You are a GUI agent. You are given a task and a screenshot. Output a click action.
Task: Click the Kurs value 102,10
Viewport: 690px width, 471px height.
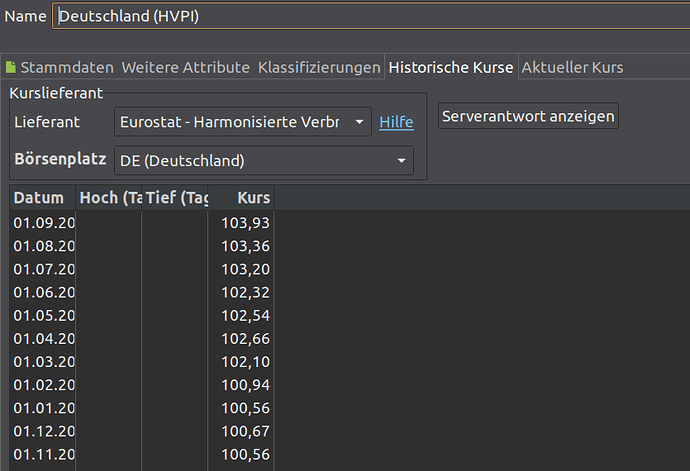pos(245,361)
